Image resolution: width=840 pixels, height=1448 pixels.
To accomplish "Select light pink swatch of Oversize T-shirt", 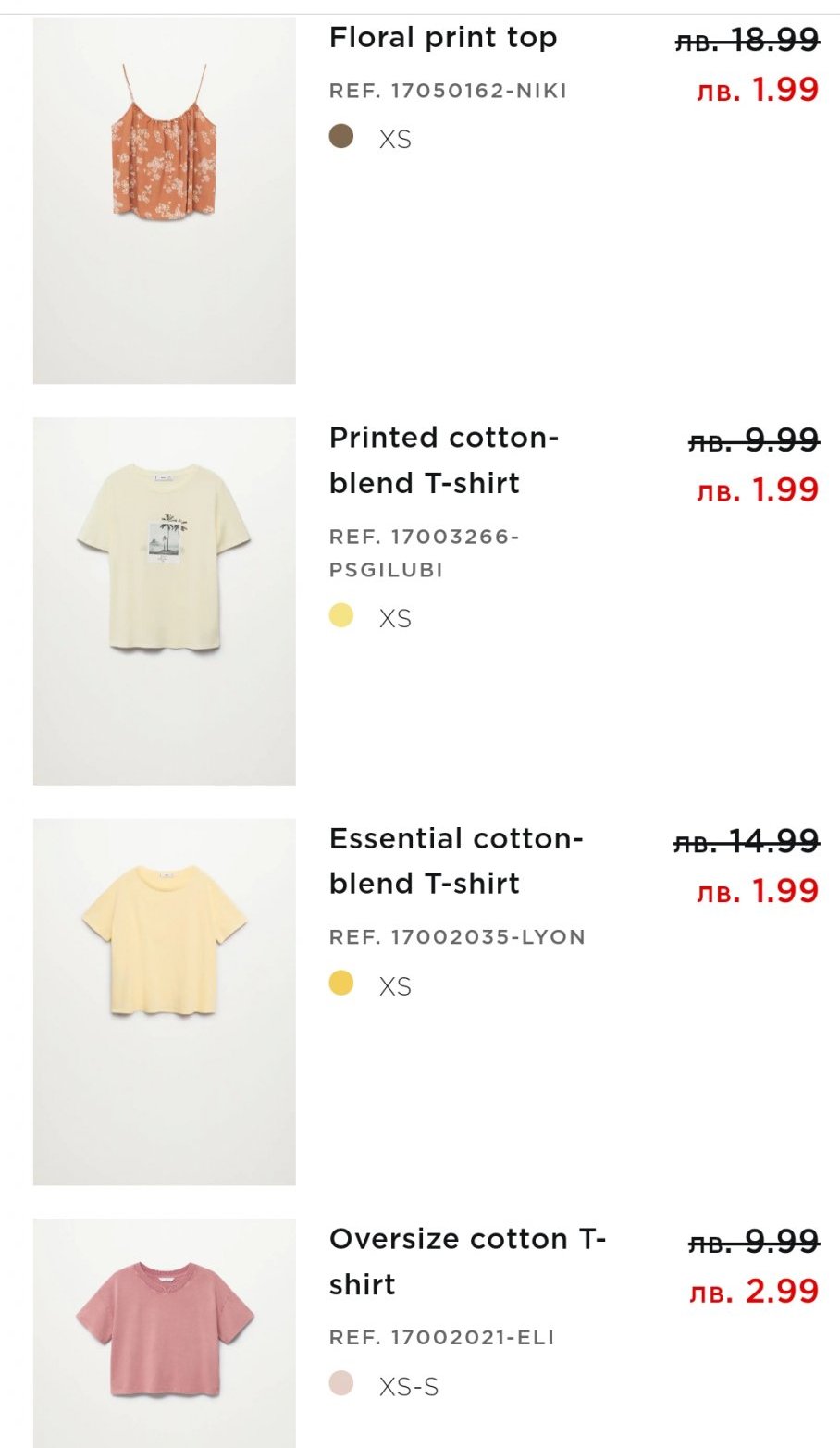I will 341,1384.
